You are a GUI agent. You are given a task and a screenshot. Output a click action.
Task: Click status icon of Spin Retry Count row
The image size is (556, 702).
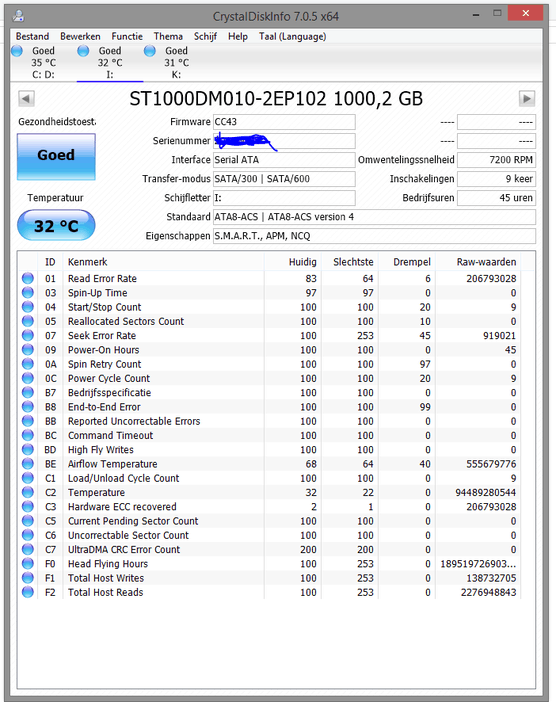click(28, 364)
